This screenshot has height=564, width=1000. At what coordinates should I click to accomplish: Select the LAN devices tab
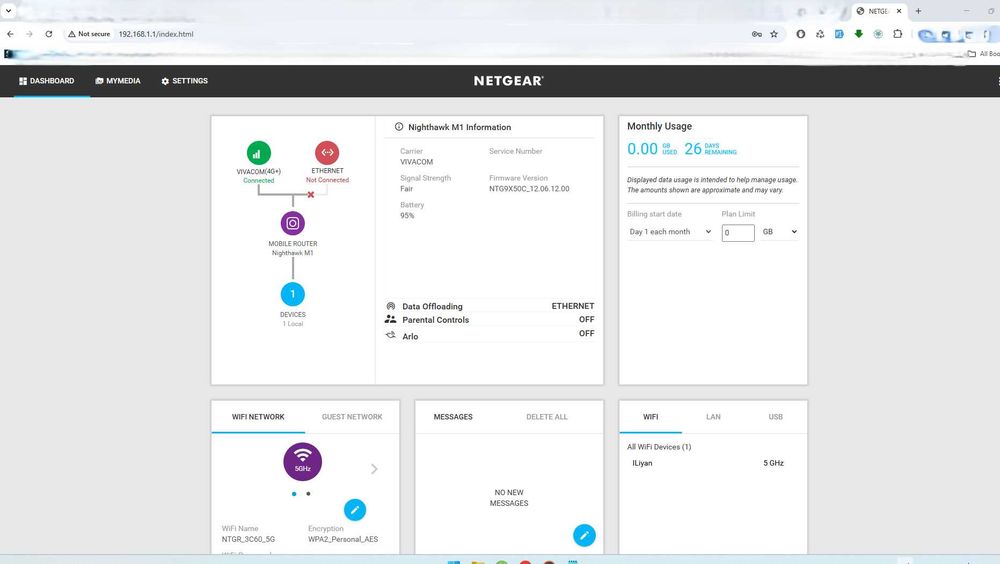click(x=713, y=417)
